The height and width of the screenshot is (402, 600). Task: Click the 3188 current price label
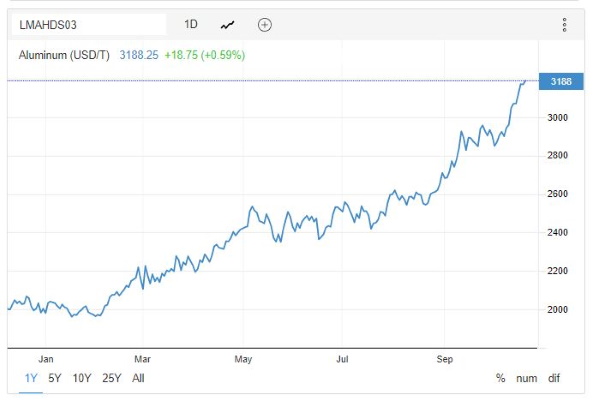coord(561,81)
